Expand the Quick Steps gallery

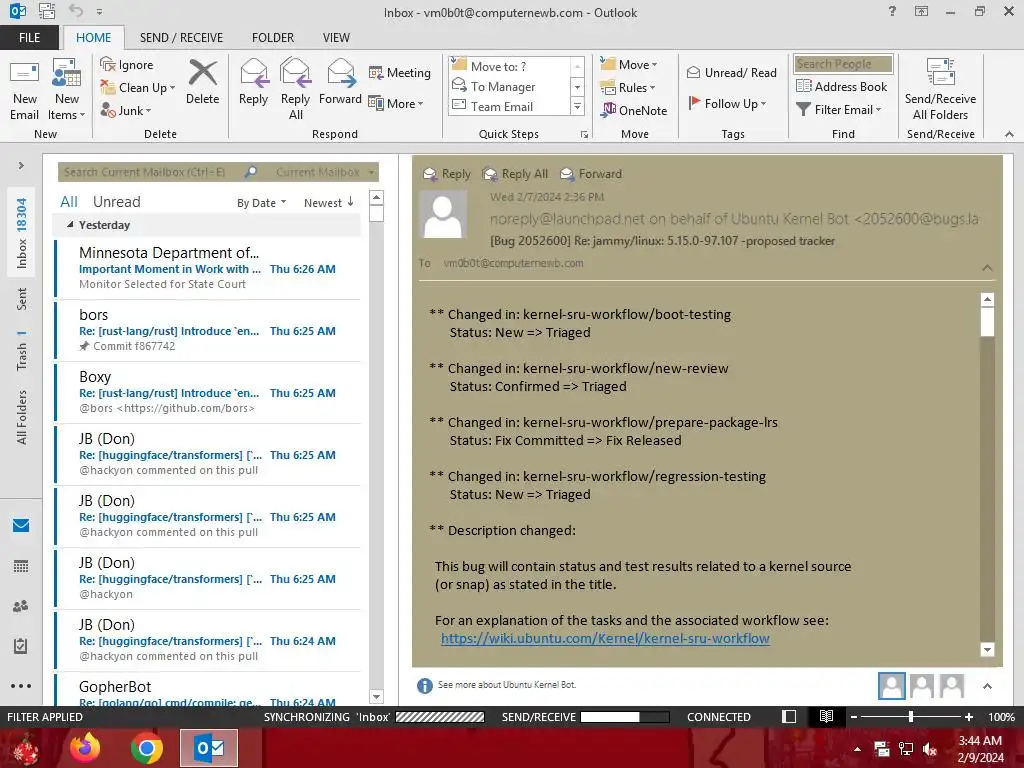pyautogui.click(x=577, y=106)
